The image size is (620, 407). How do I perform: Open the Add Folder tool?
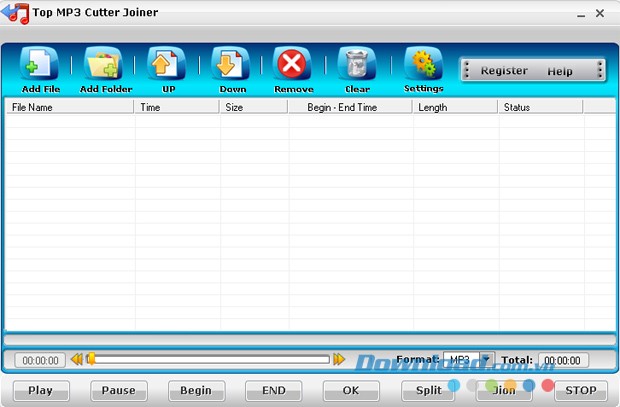click(x=104, y=65)
